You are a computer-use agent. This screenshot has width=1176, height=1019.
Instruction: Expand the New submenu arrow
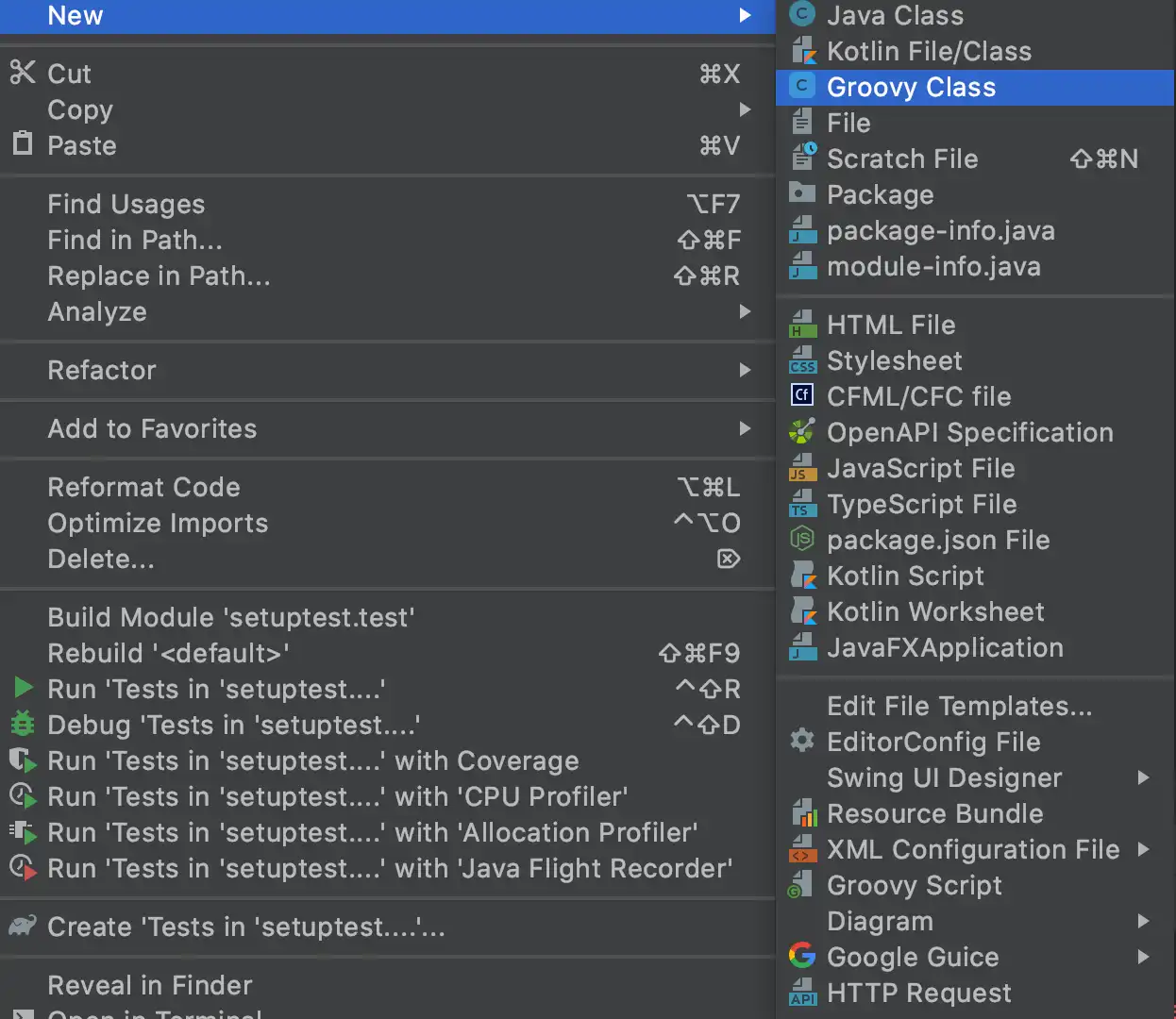pos(745,15)
